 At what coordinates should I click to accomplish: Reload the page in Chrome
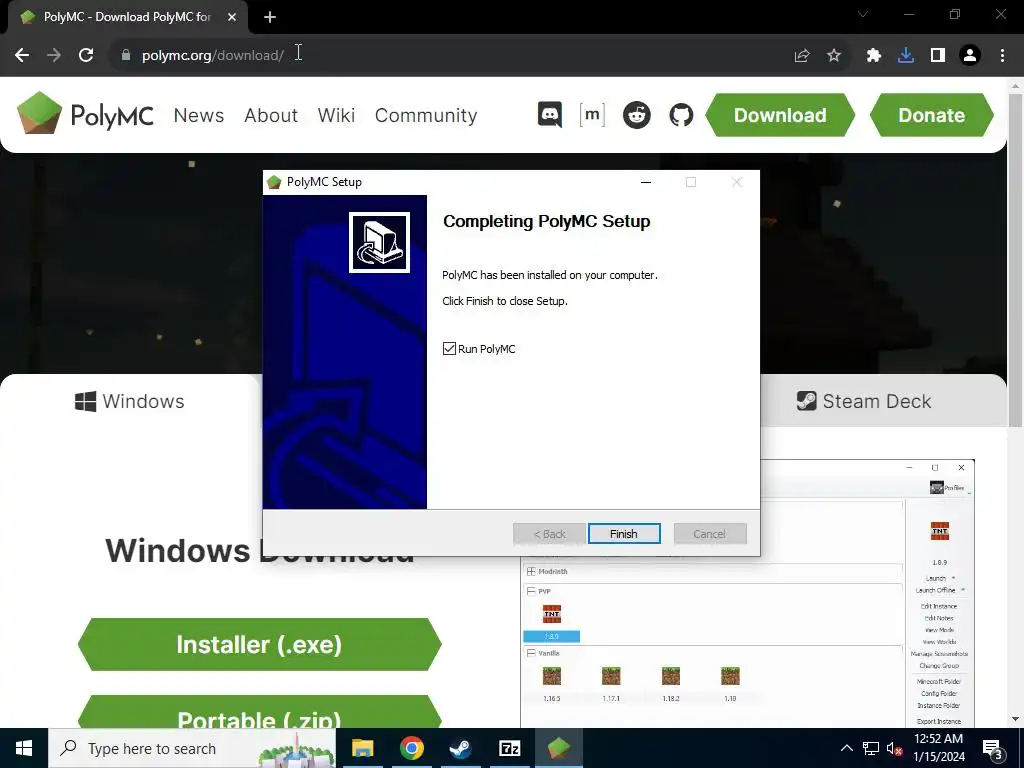pyautogui.click(x=86, y=55)
